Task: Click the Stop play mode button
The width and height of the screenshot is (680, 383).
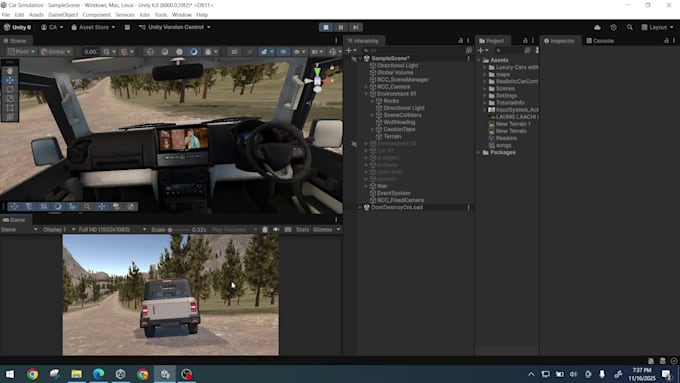Action: [326, 27]
